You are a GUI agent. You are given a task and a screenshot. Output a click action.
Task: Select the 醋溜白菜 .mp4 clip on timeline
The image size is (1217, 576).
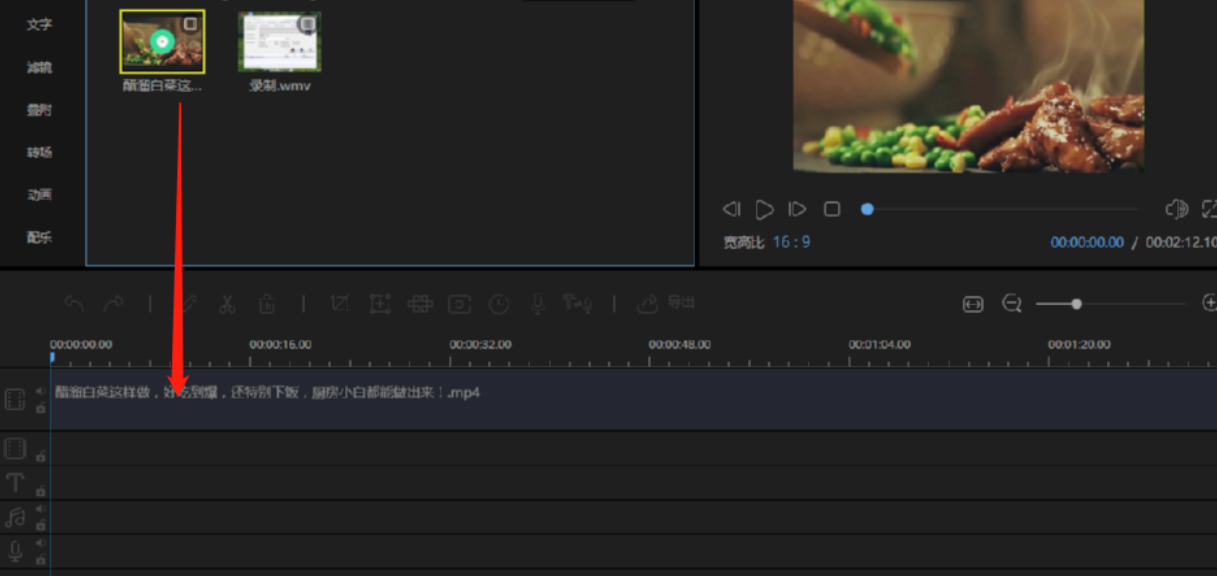(x=634, y=400)
